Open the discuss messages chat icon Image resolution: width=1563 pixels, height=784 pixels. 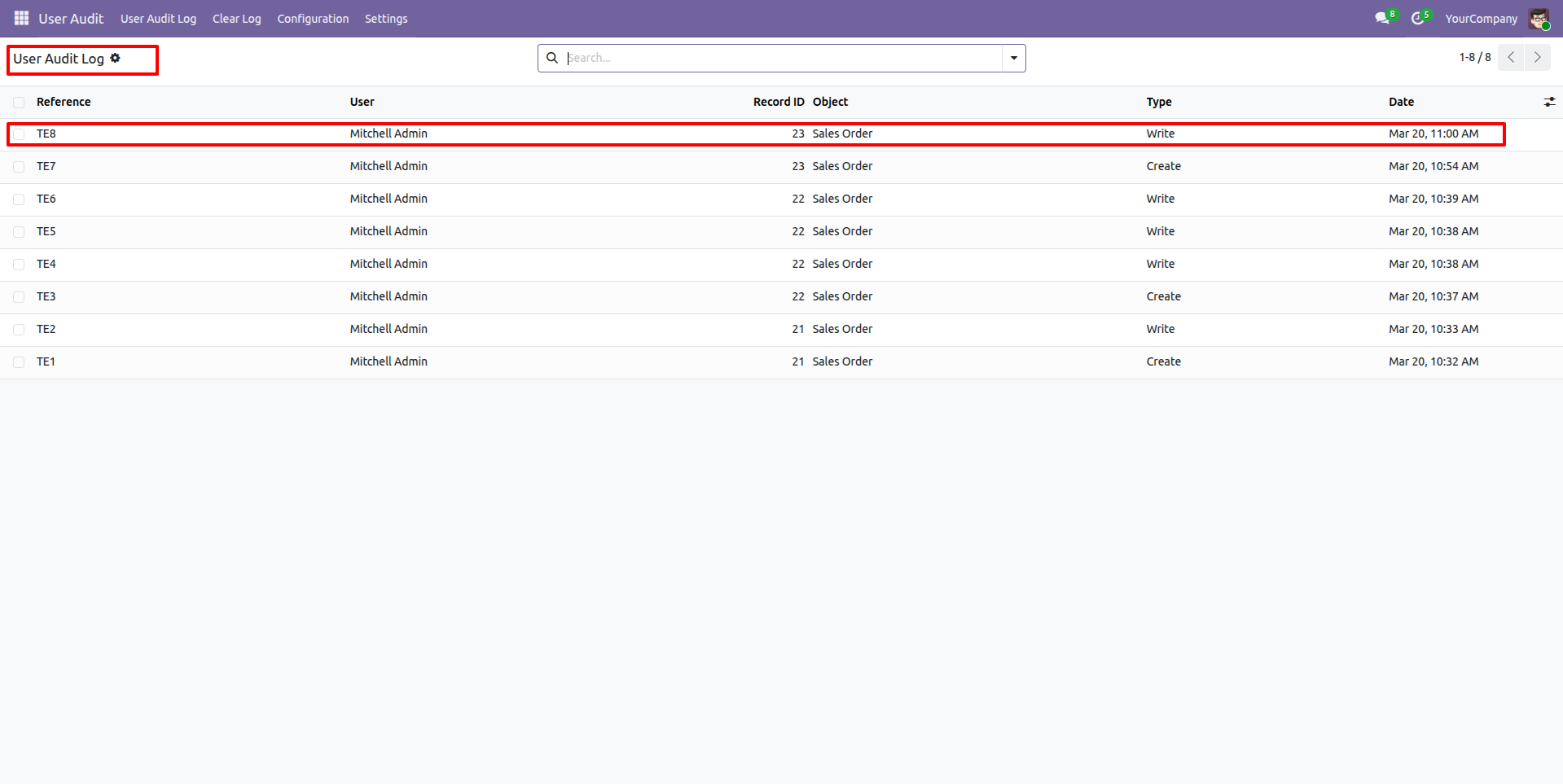click(x=1381, y=18)
